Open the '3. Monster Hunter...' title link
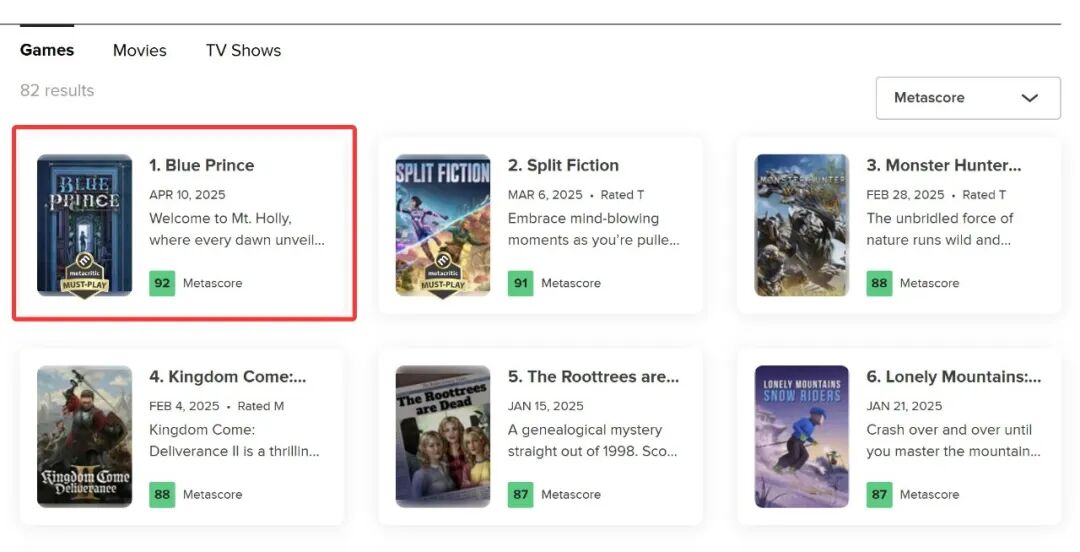The height and width of the screenshot is (552, 1080). pos(944,165)
